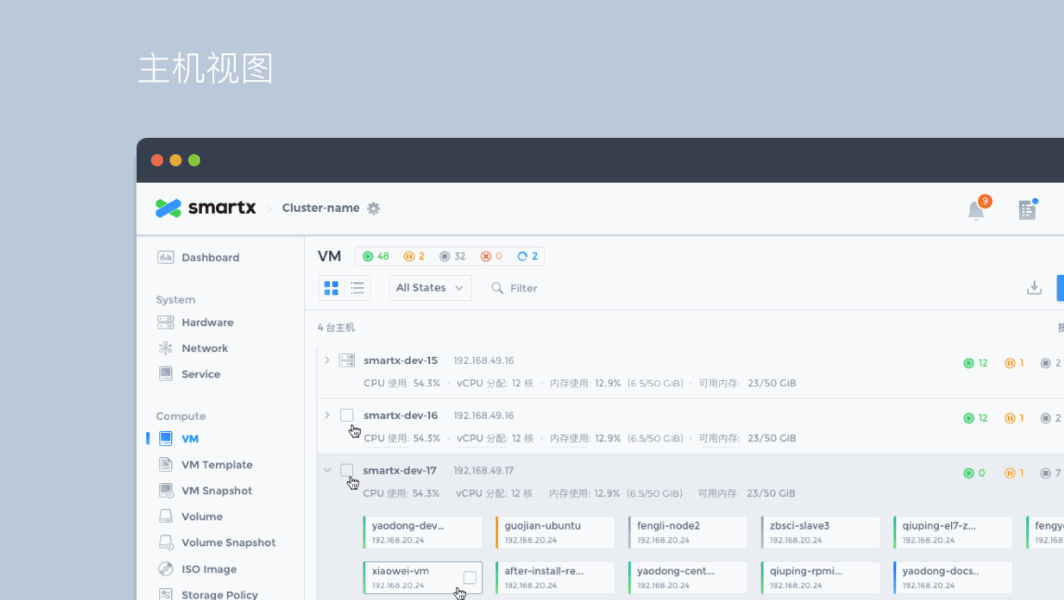
Task: Check the smartx-dev-17 host checkbox
Action: point(347,470)
